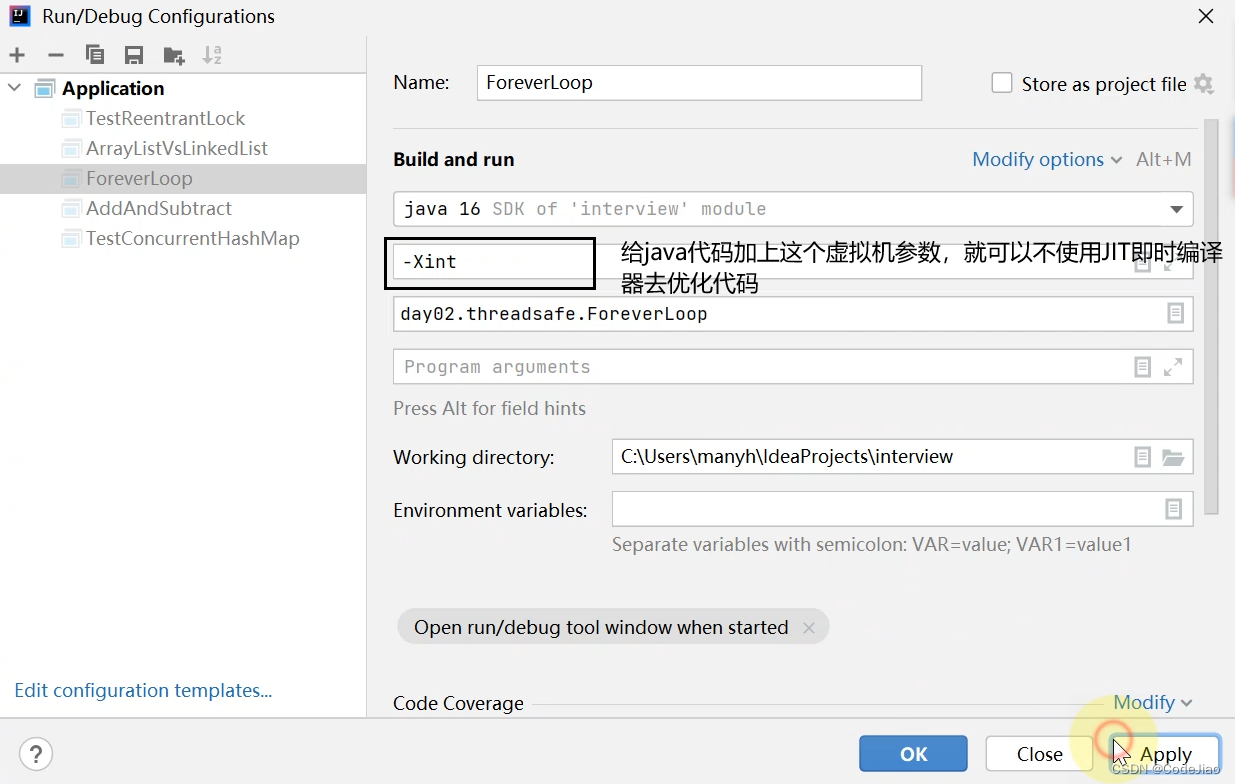The image size is (1235, 784).
Task: Click inside the Name input field
Action: pyautogui.click(x=698, y=82)
